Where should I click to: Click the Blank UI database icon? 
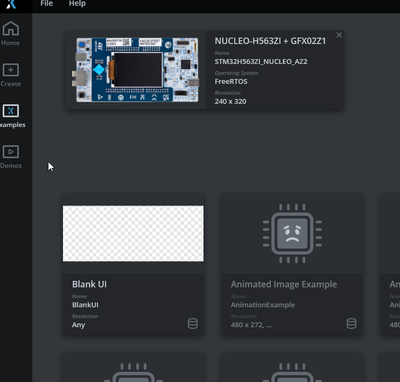(x=193, y=323)
